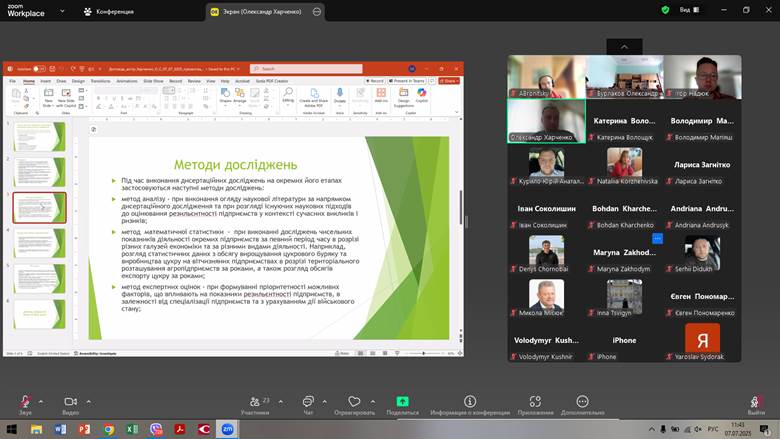
Task: Collapse the participant gallery with the up chevron
Action: point(625,46)
